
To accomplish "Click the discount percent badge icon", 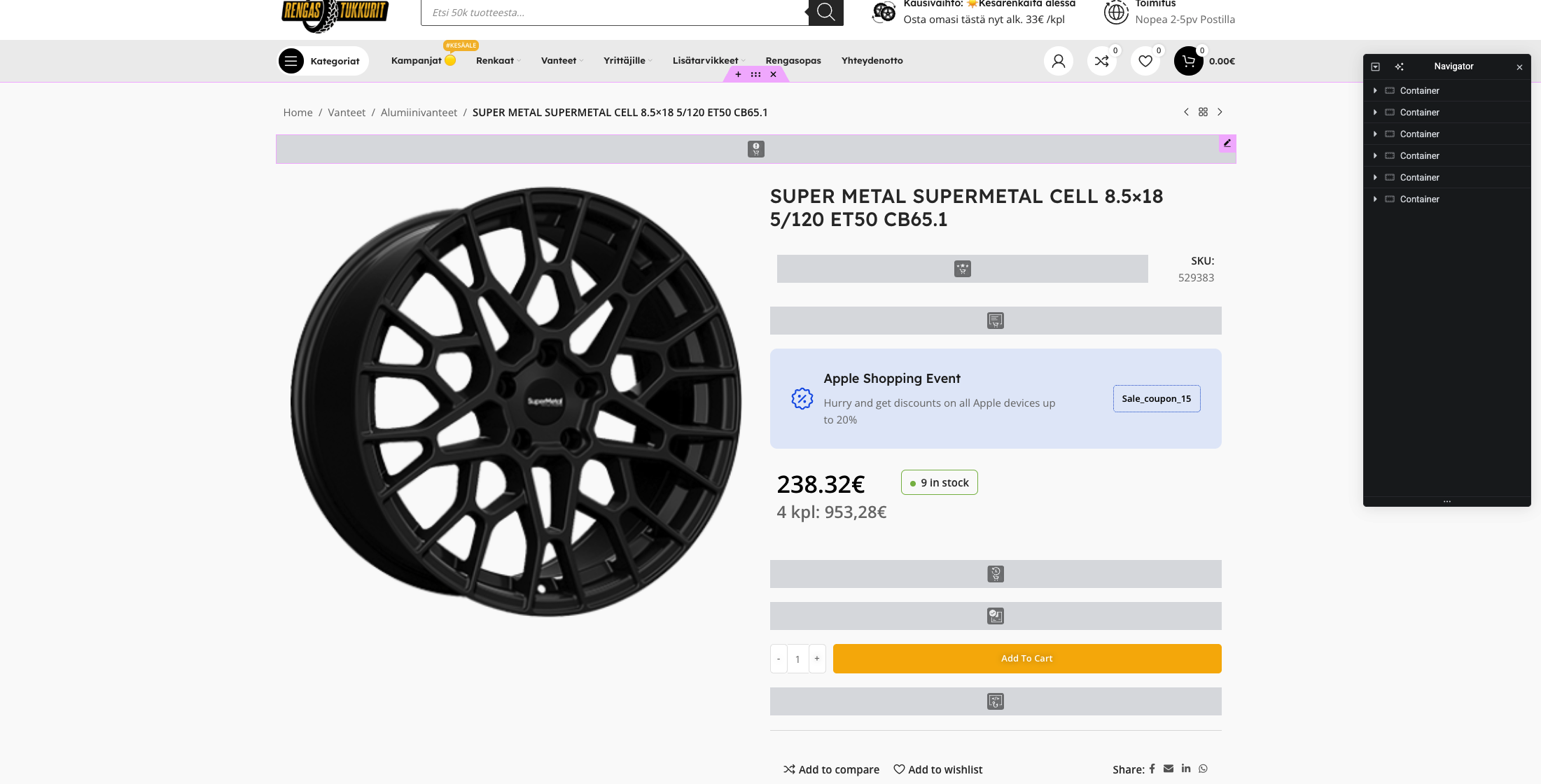I will (x=802, y=398).
